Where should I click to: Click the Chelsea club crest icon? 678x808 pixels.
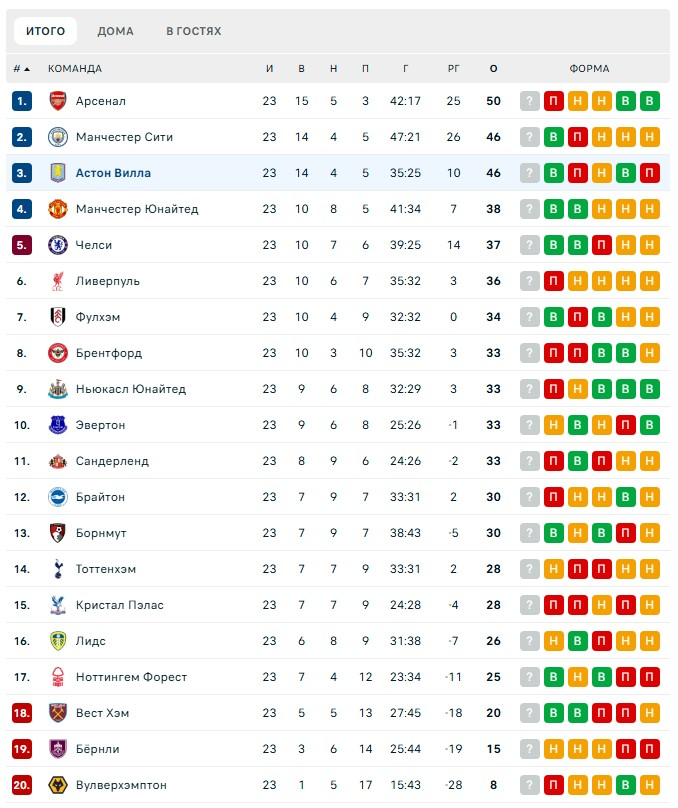pos(57,245)
